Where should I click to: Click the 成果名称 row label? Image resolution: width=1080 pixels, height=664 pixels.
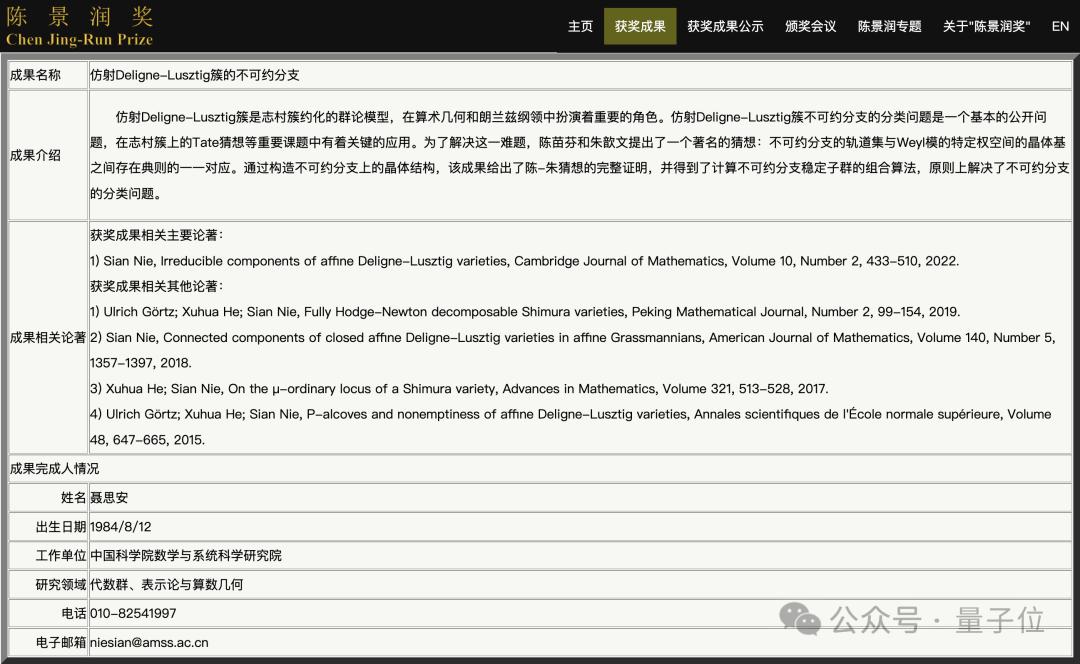[x=35, y=75]
